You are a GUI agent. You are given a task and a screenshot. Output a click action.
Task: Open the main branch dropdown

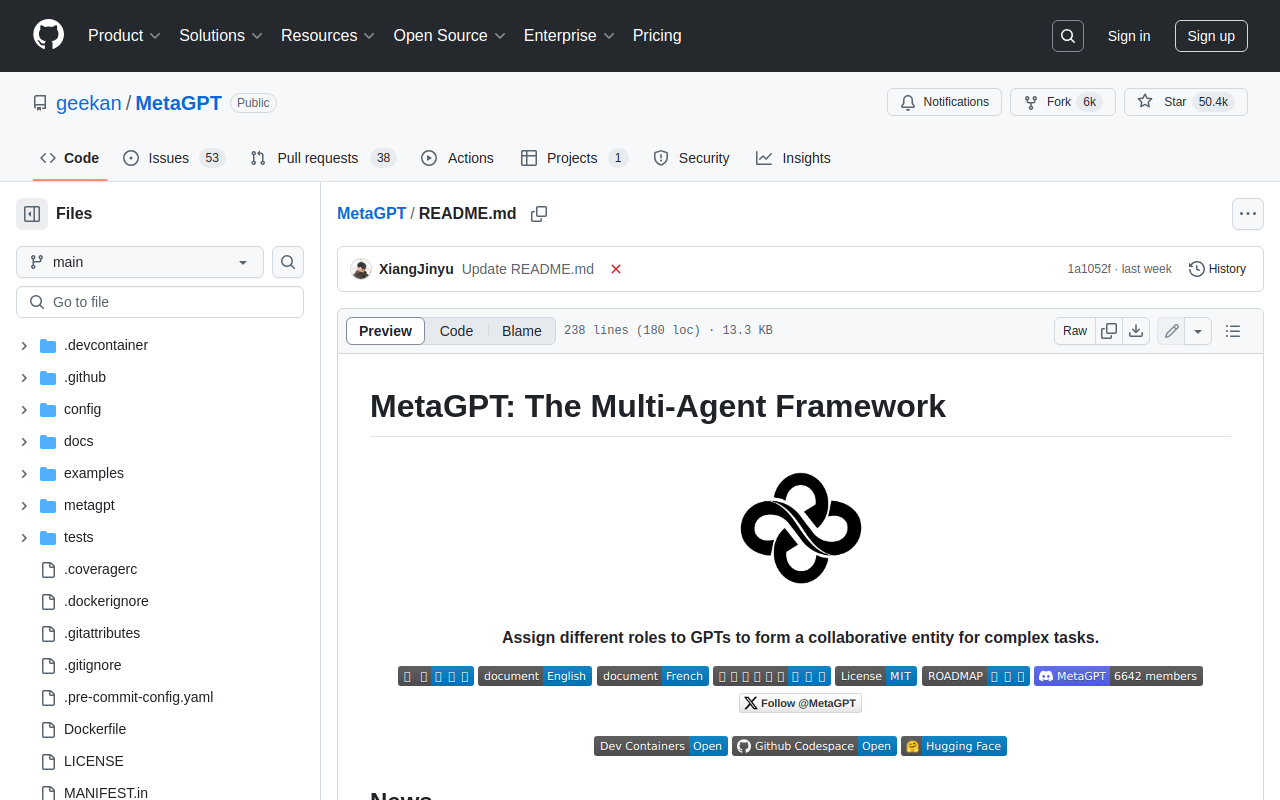[140, 262]
